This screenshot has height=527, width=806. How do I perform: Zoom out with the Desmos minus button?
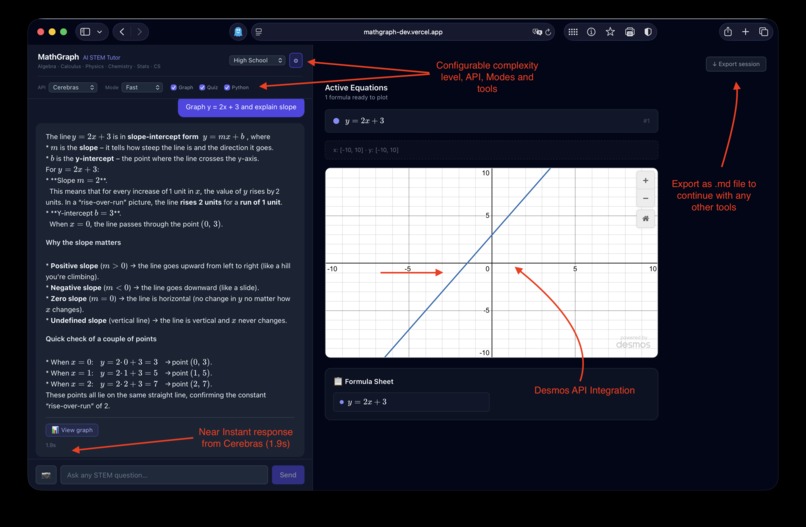pos(646,198)
